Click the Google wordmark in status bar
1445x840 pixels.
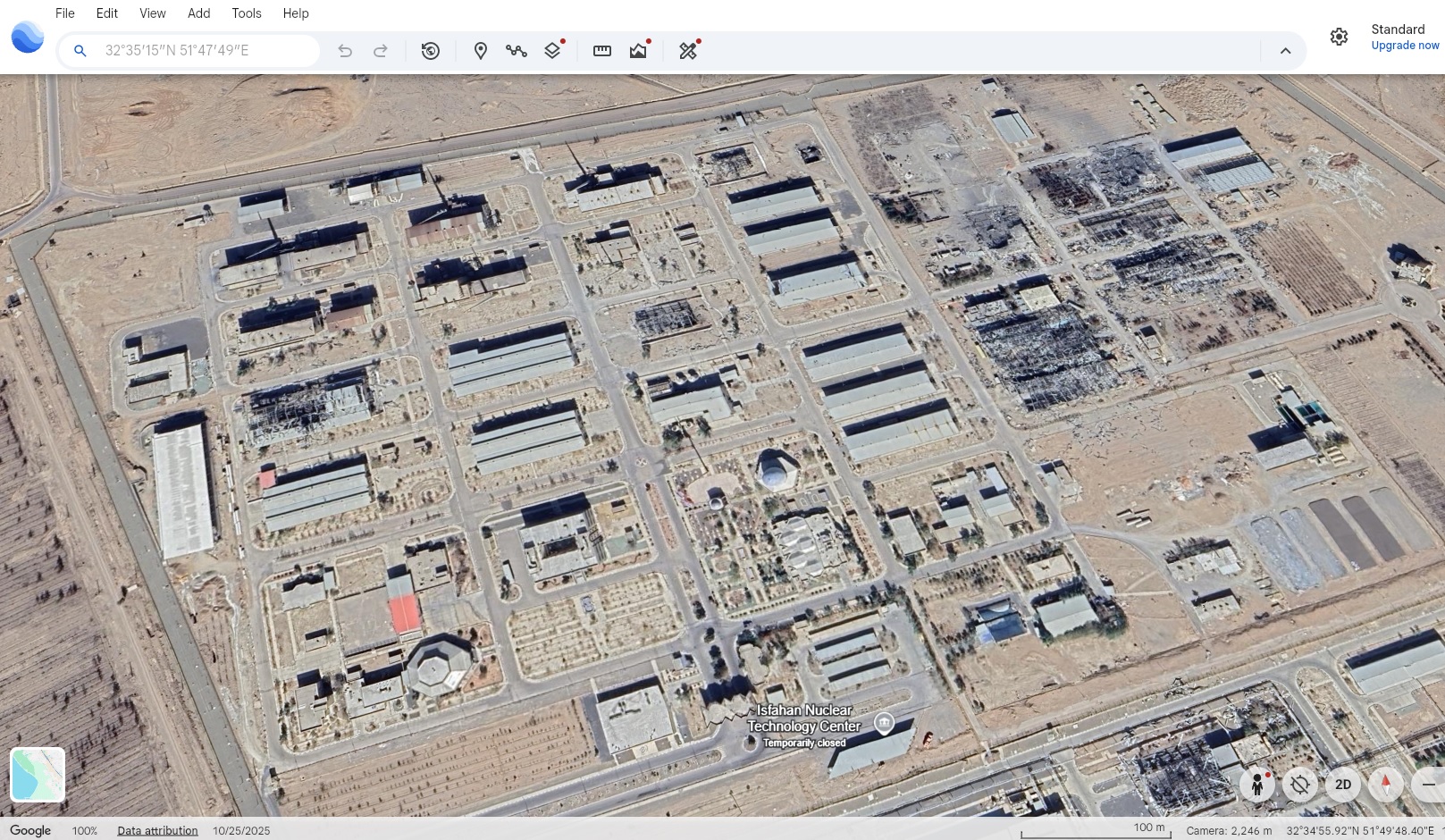30,830
